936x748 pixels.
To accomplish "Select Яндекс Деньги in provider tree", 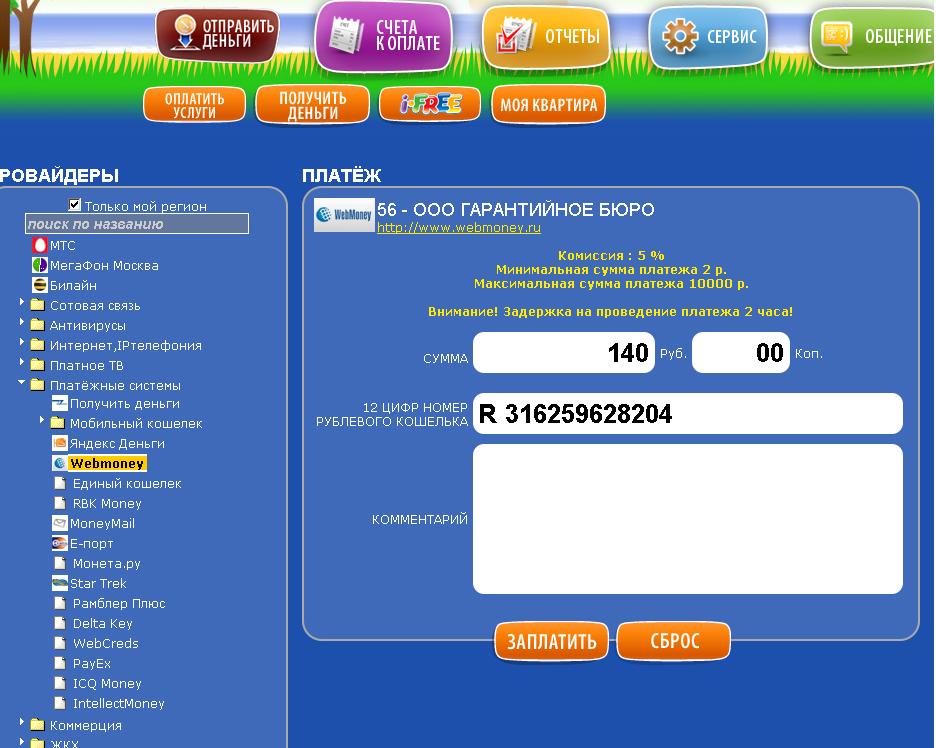I will 117,444.
